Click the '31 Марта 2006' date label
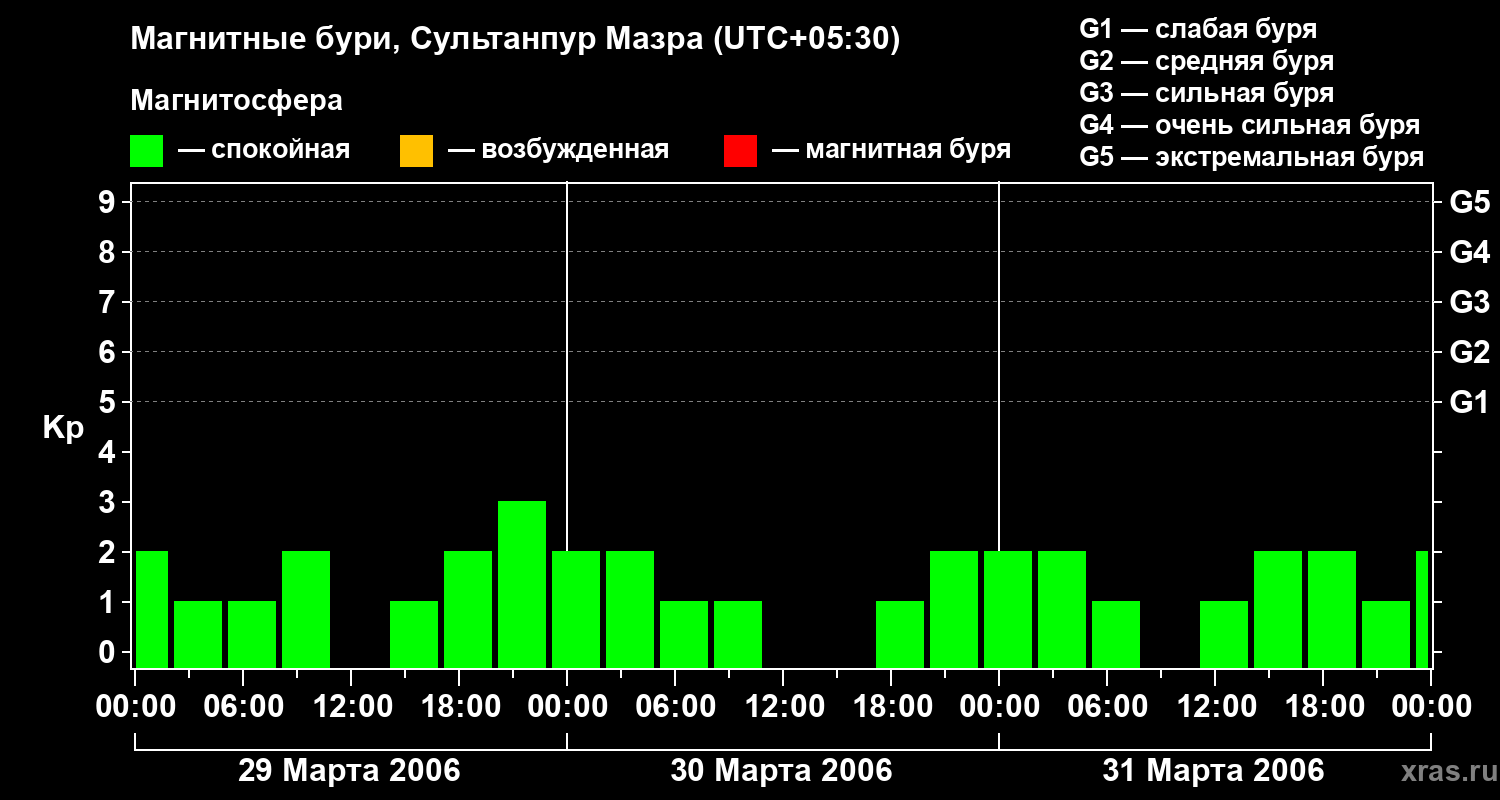The height and width of the screenshot is (800, 1500). (1213, 770)
